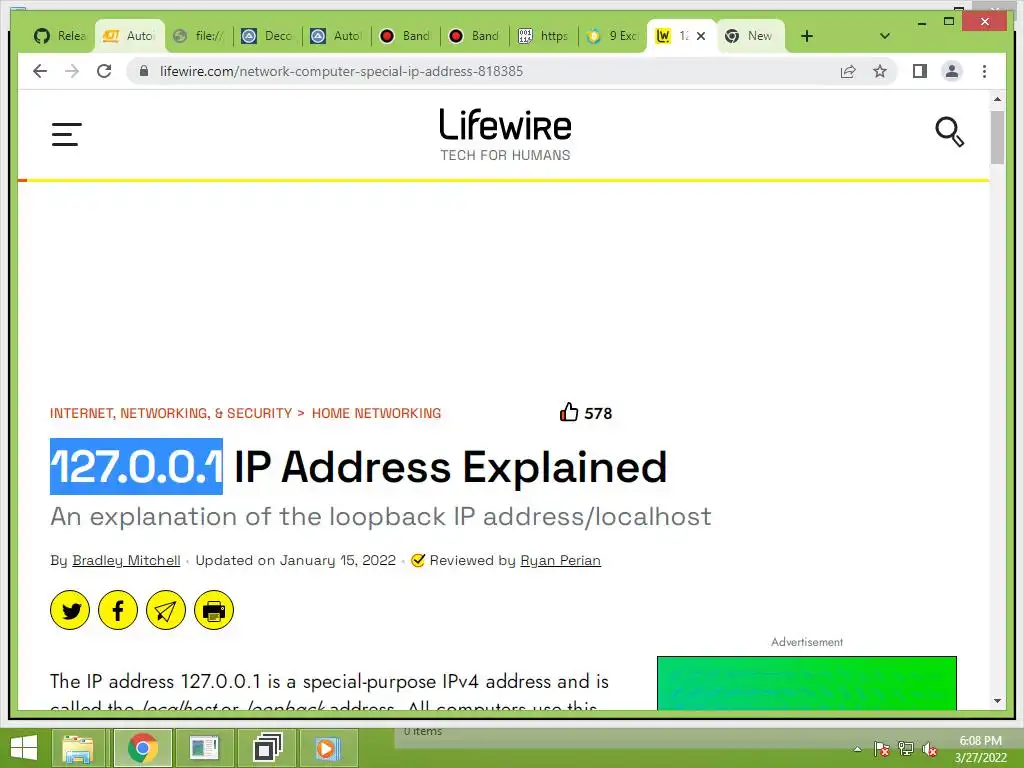The image size is (1024, 768).
Task: Open Home Networking breadcrumb link
Action: pos(376,413)
